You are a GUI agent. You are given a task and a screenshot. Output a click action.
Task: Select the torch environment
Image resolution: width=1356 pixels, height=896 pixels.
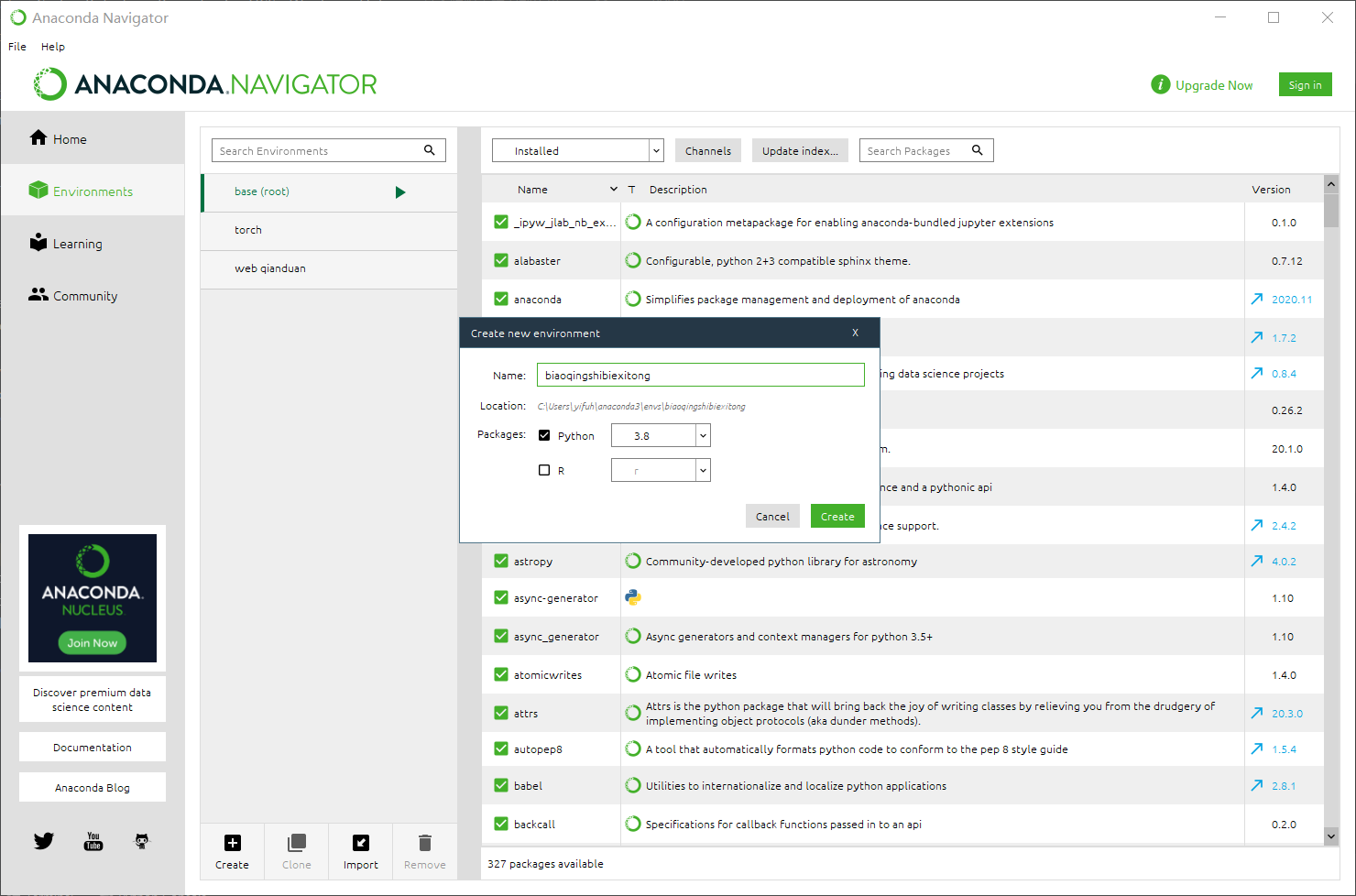tap(329, 230)
